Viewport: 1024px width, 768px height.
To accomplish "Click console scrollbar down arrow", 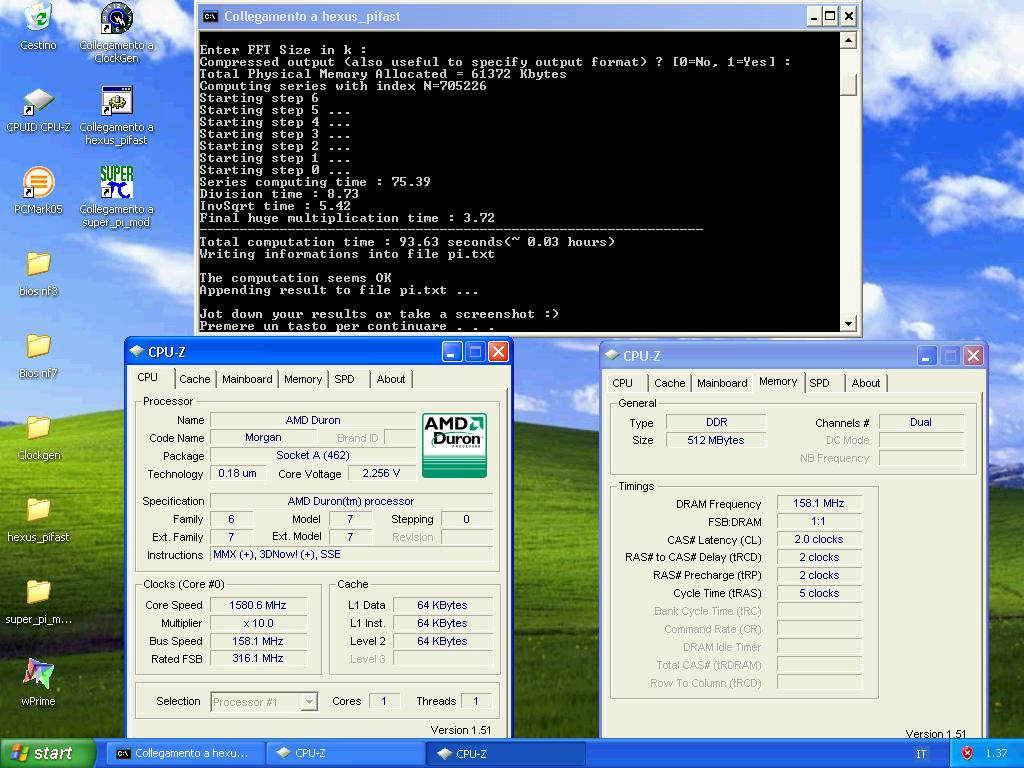I will pos(848,323).
